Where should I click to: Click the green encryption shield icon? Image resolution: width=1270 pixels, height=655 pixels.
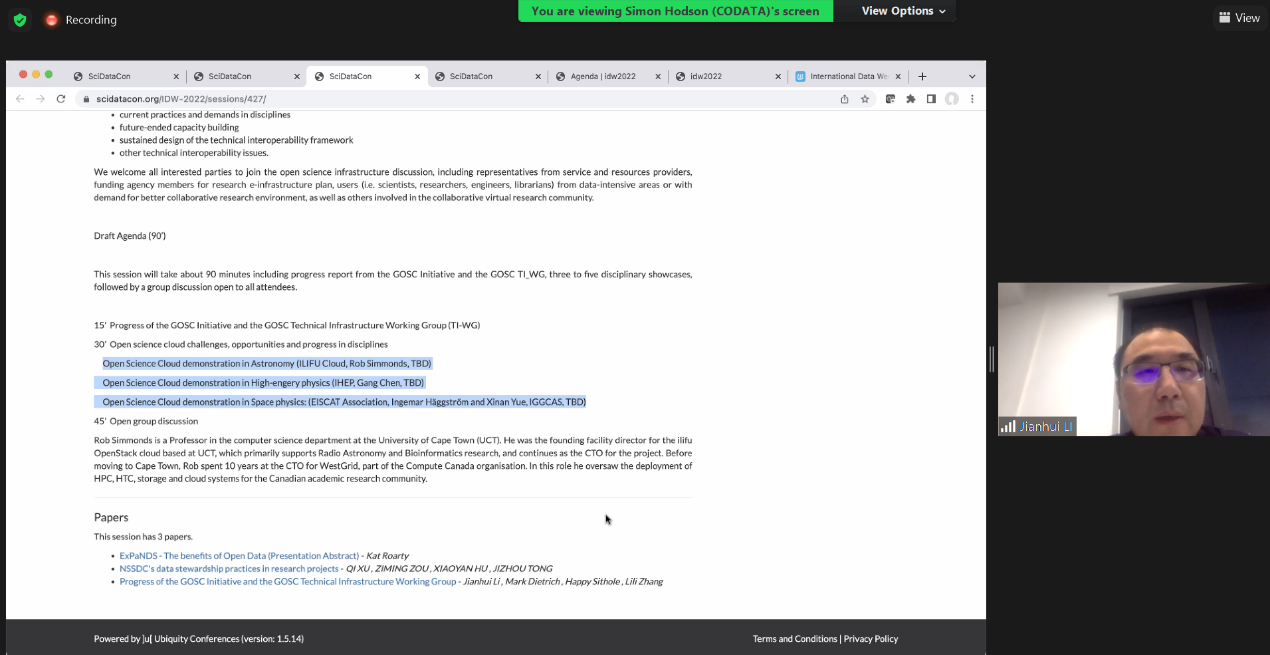tap(20, 20)
